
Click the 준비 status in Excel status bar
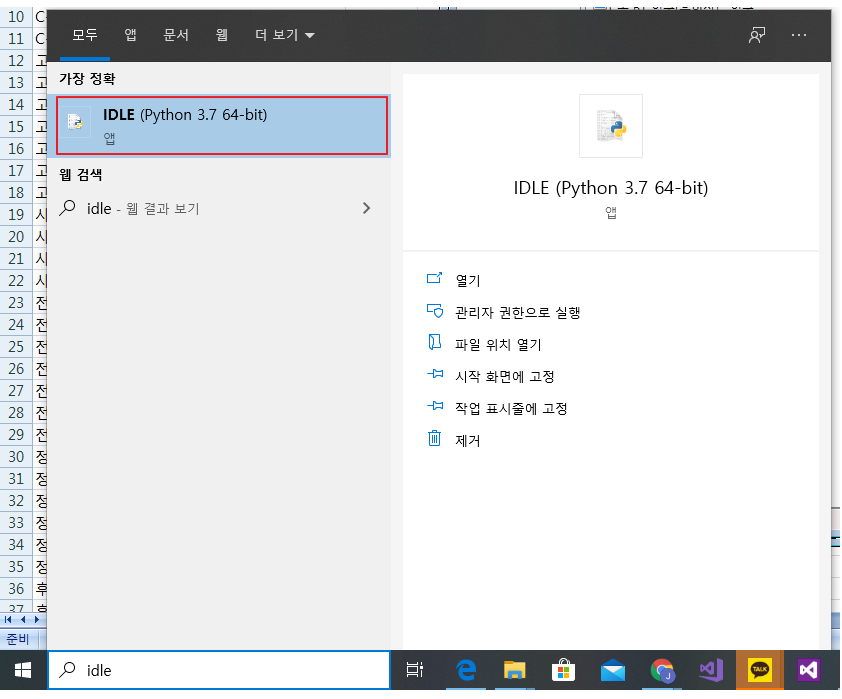pyautogui.click(x=17, y=639)
